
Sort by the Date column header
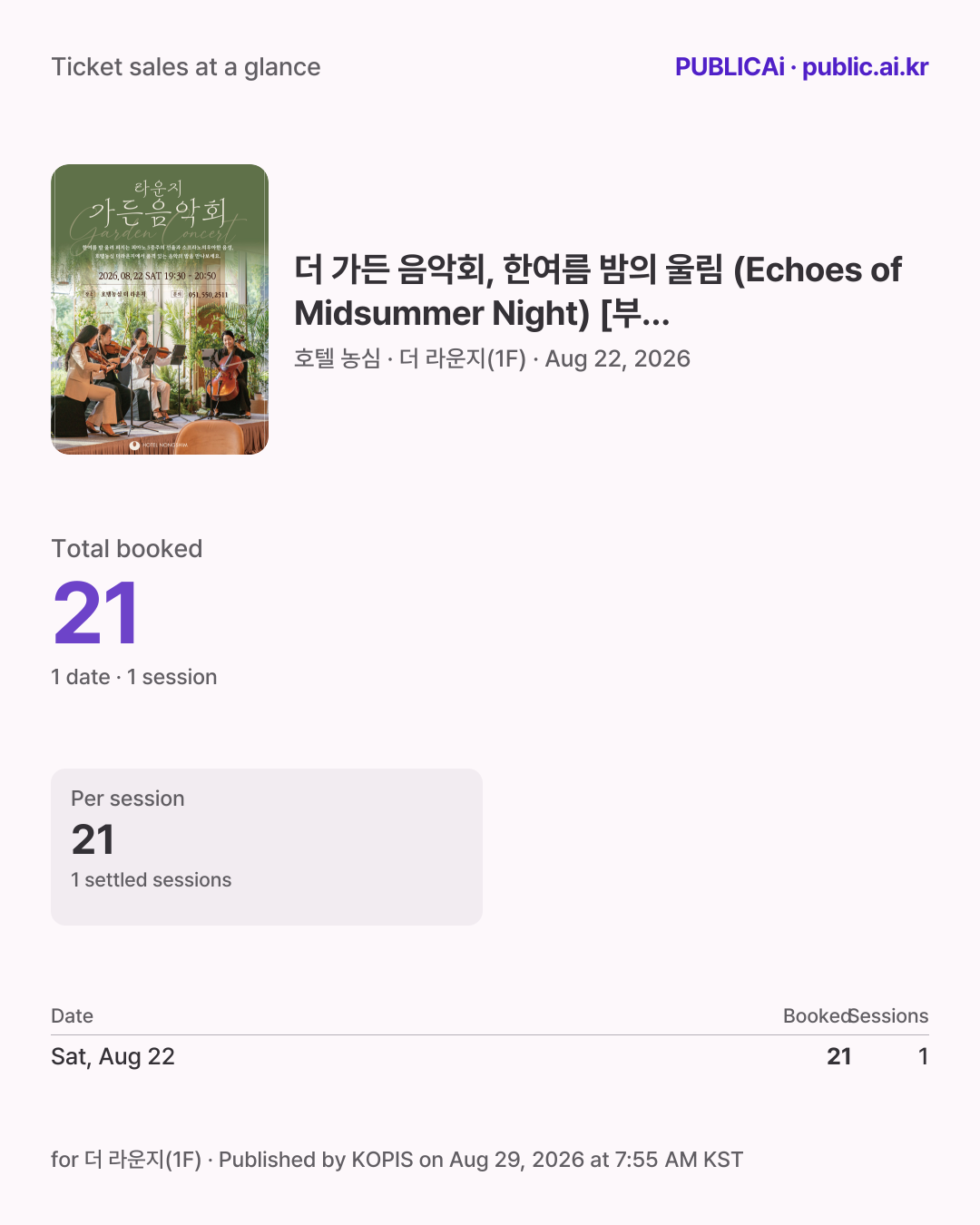[x=73, y=1016]
